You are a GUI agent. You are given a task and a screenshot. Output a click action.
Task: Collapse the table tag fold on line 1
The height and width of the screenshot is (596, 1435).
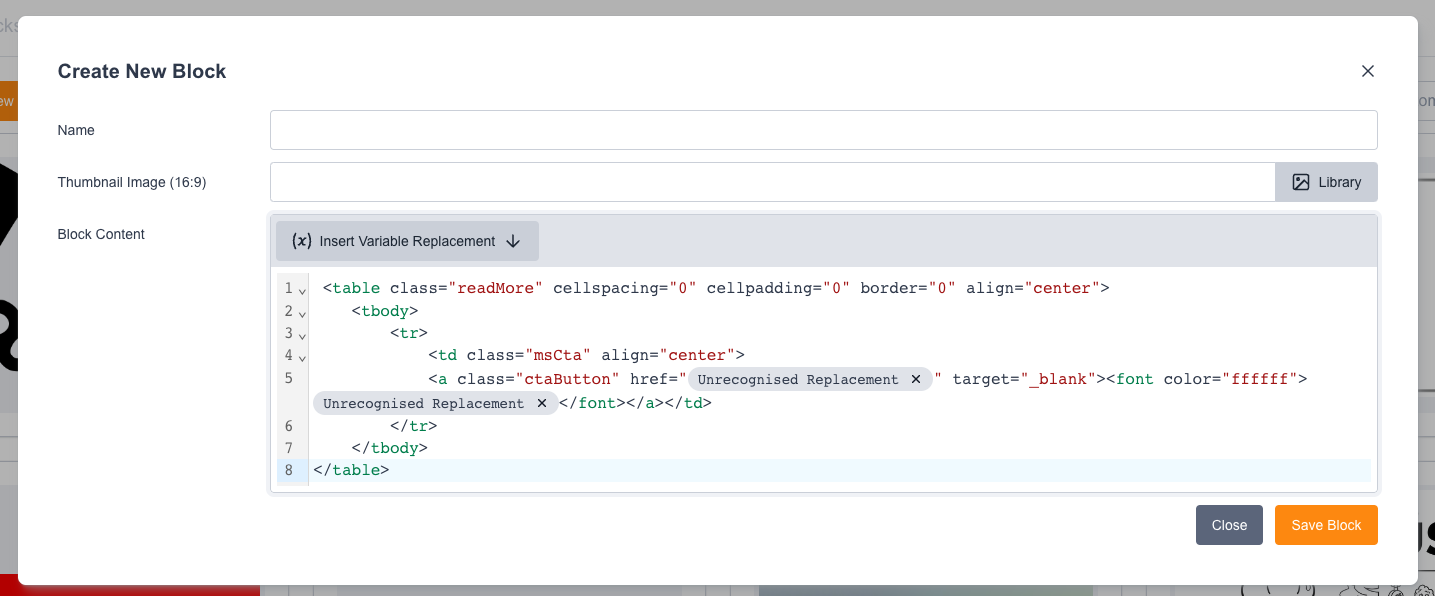tap(302, 291)
